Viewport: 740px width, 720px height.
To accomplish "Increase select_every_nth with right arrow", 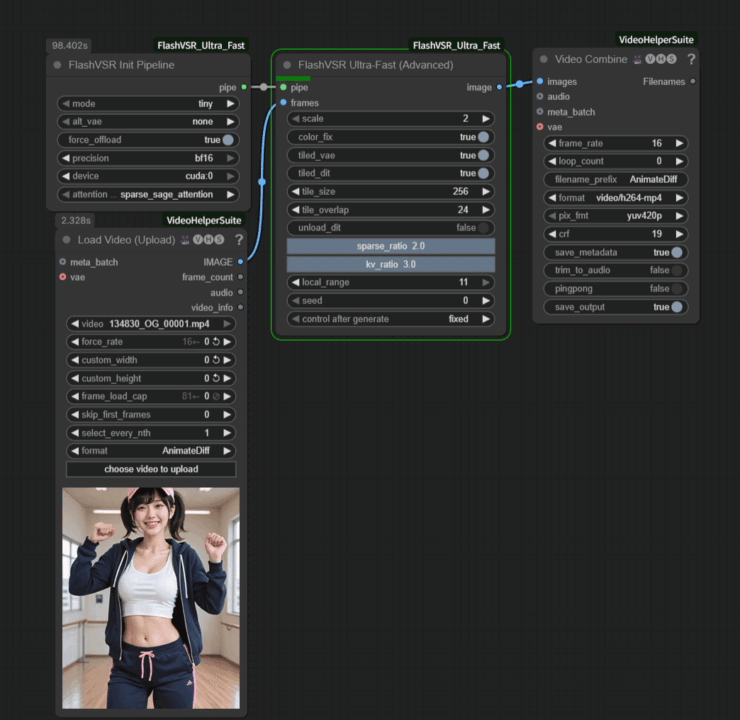I will point(227,433).
